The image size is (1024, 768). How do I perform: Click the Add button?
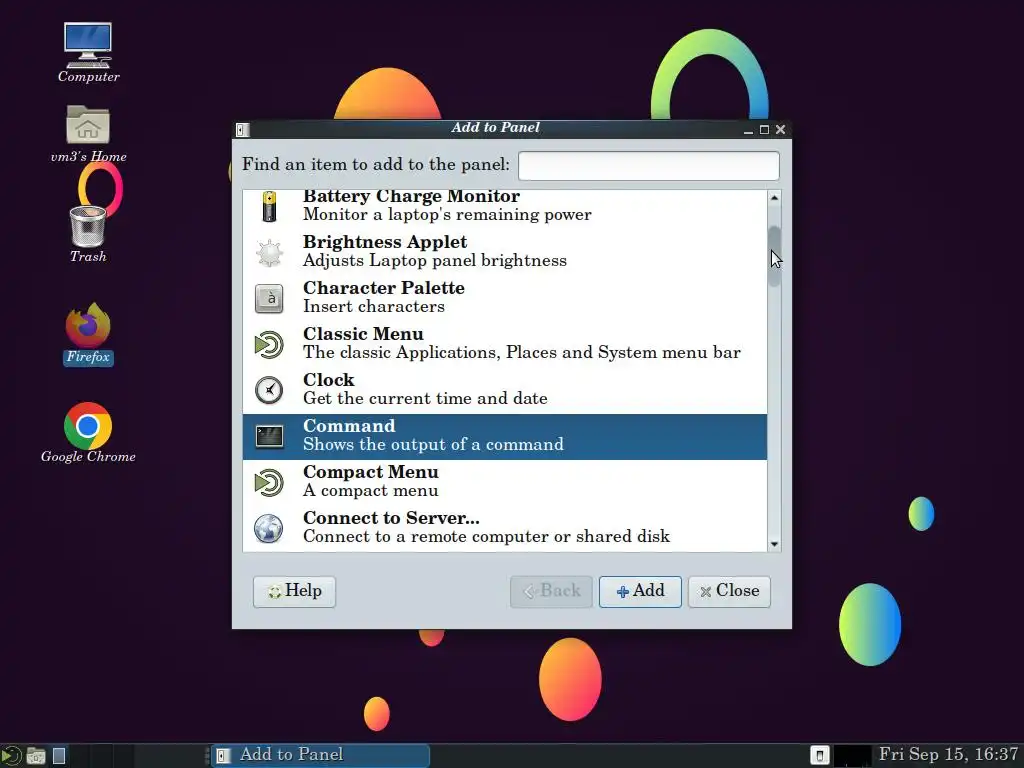click(640, 591)
